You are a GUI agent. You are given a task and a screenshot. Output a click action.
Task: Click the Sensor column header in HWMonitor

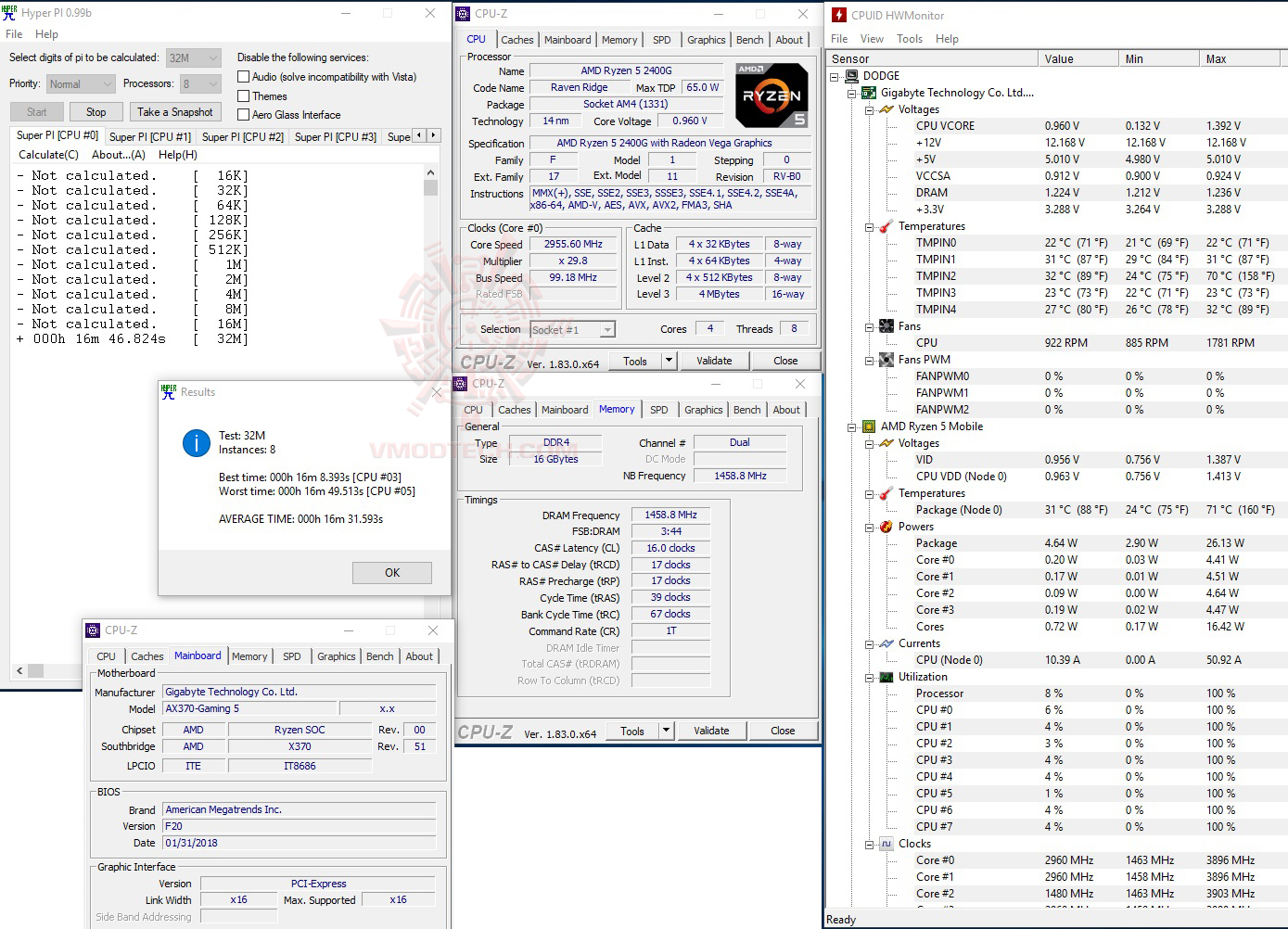point(931,58)
